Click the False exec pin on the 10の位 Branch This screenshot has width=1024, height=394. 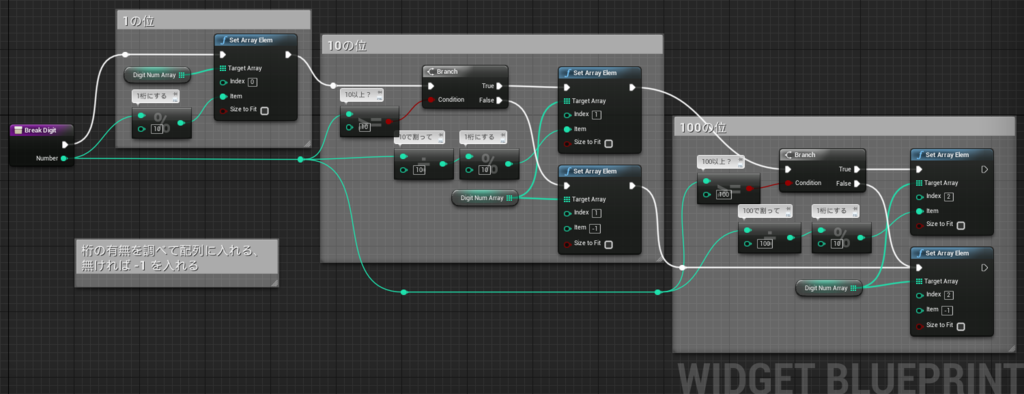tap(499, 100)
